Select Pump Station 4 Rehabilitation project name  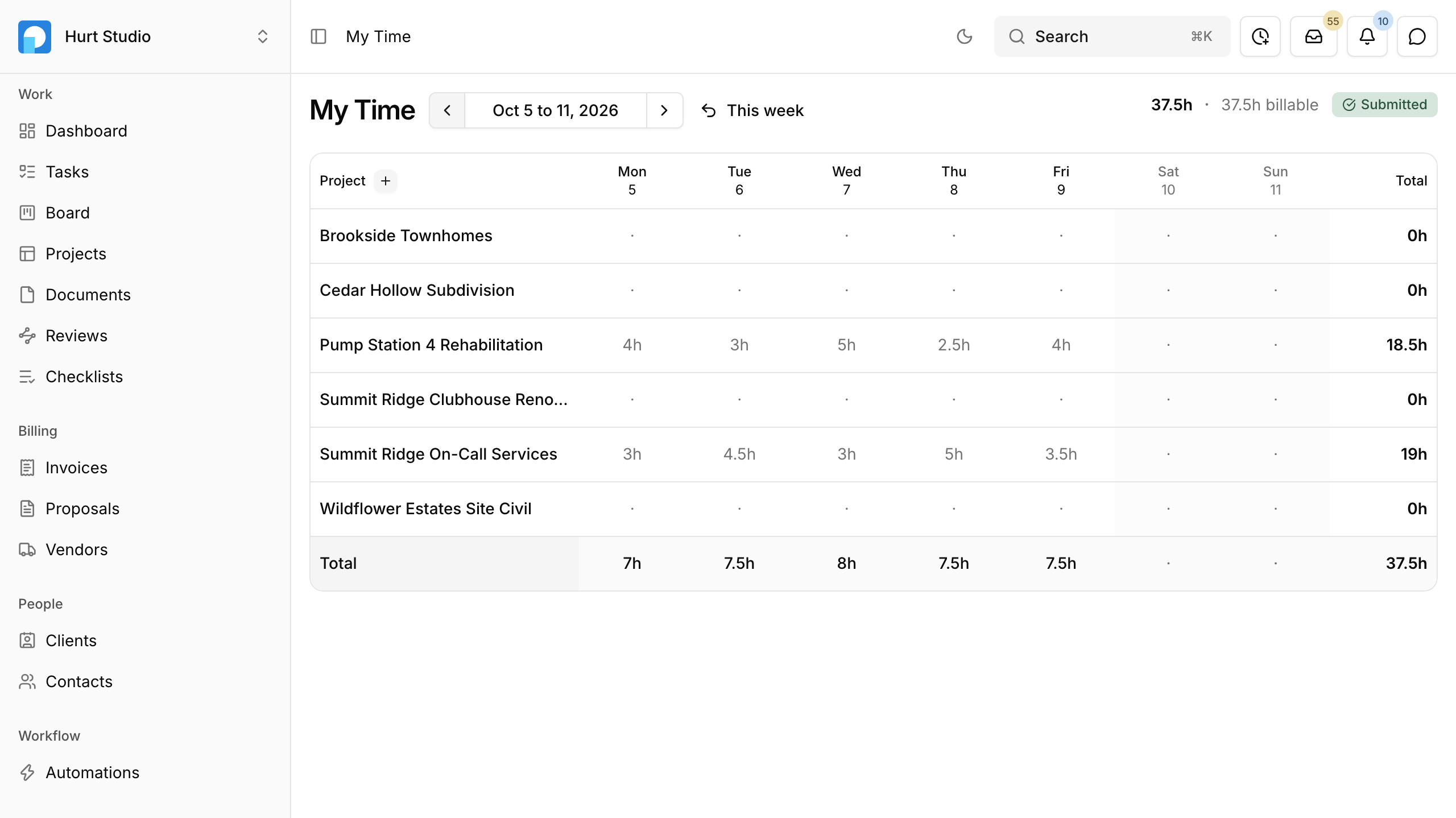(x=431, y=345)
